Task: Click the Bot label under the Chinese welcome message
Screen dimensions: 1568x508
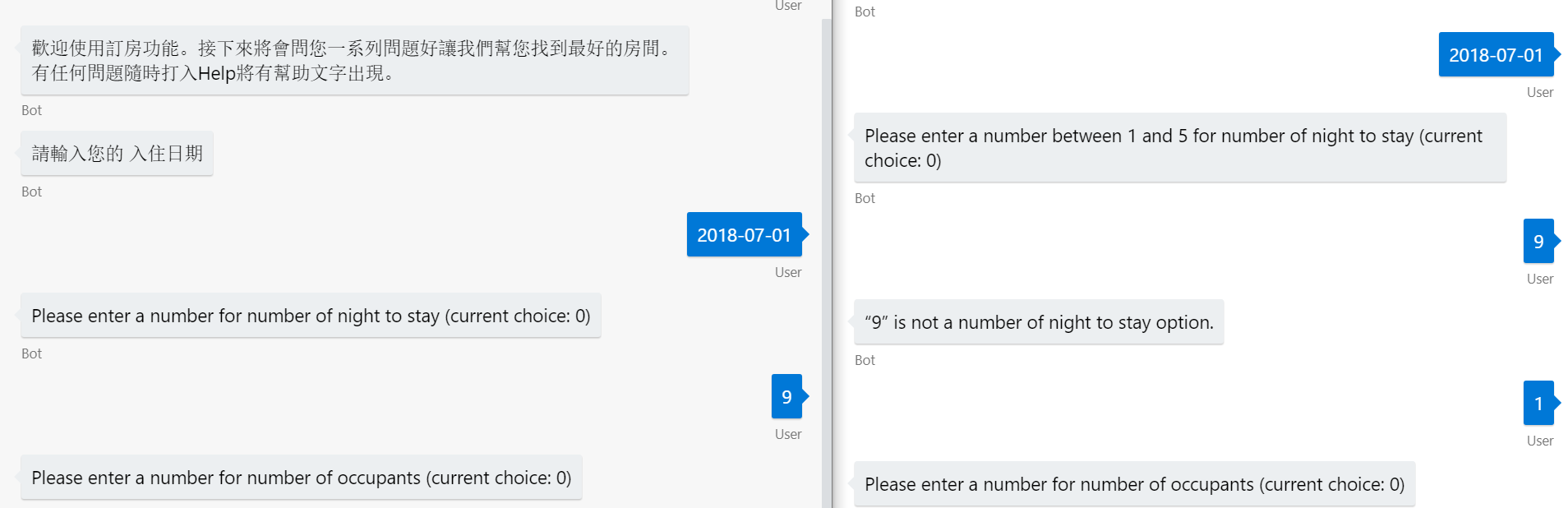Action: pos(31,110)
